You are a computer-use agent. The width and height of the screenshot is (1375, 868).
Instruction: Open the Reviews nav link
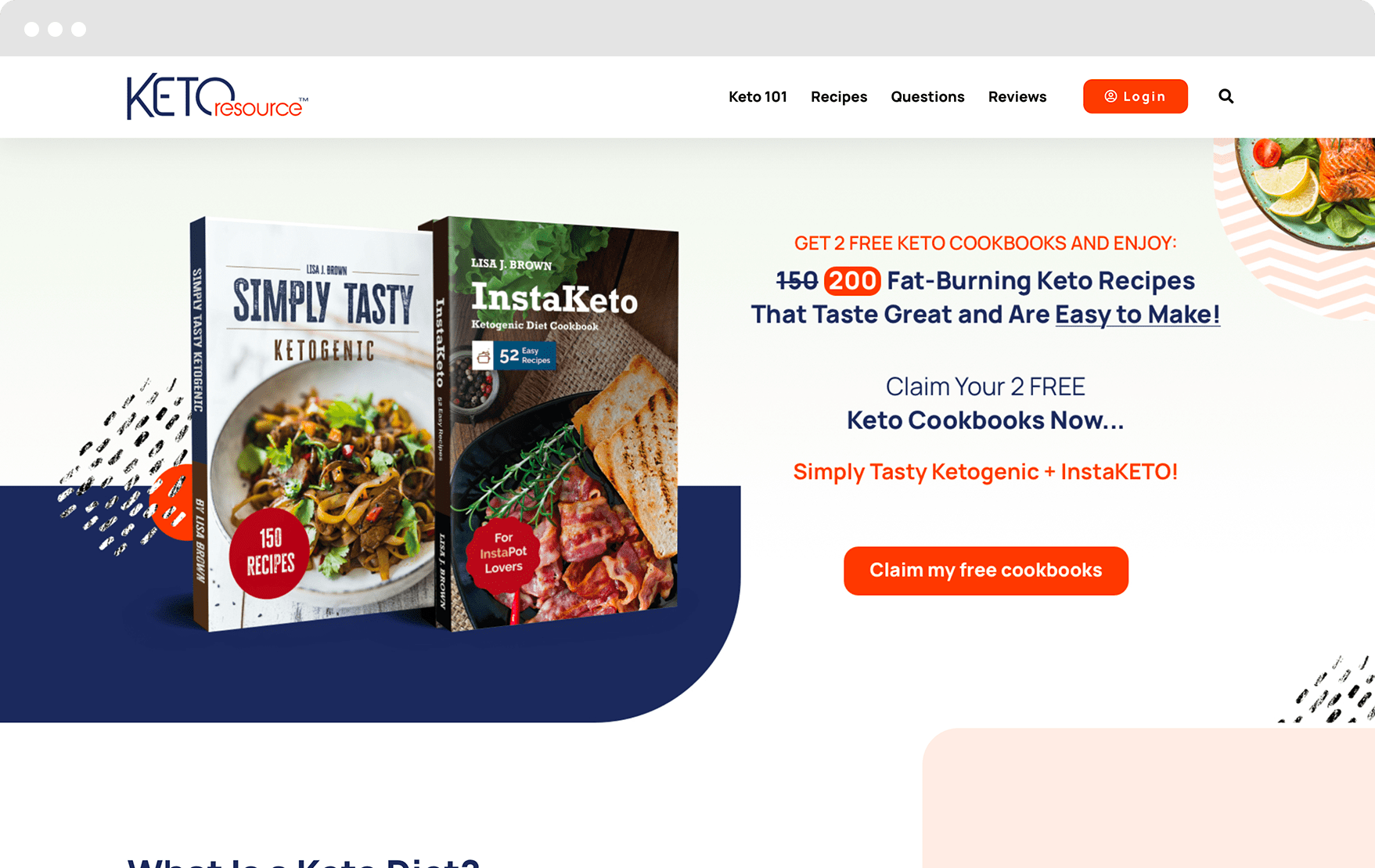pos(1017,96)
